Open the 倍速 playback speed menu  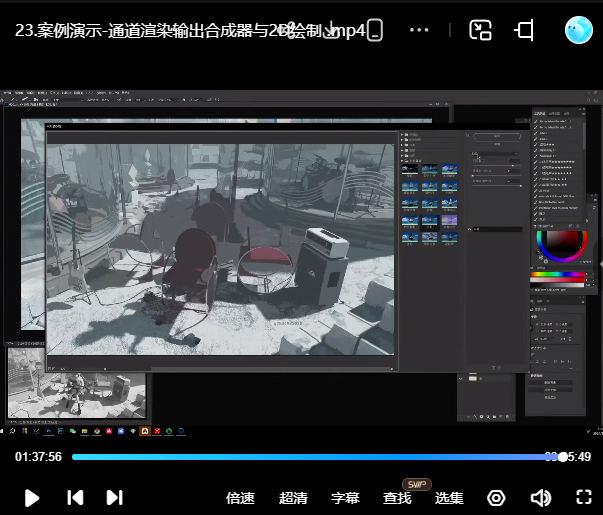pos(240,498)
